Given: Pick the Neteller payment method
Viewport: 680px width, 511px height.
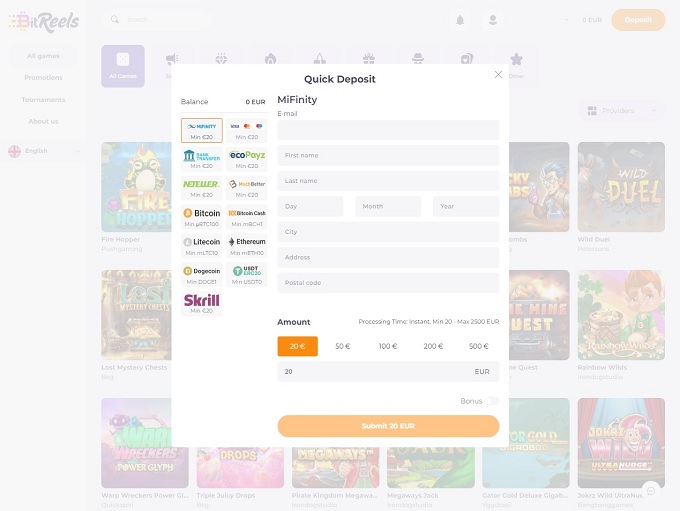Looking at the screenshot, I should click(x=202, y=187).
